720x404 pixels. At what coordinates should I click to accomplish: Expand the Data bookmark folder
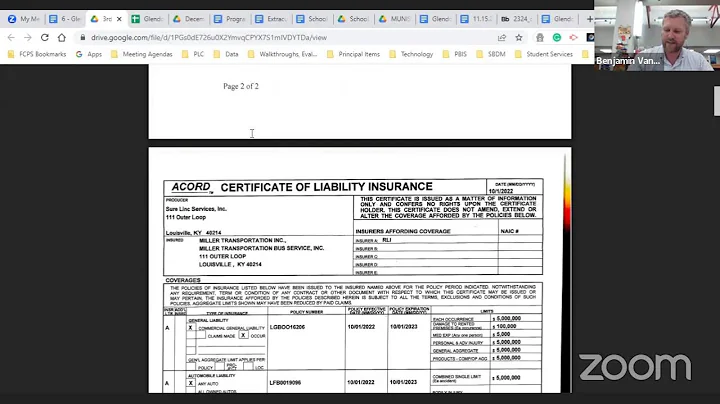(226, 54)
